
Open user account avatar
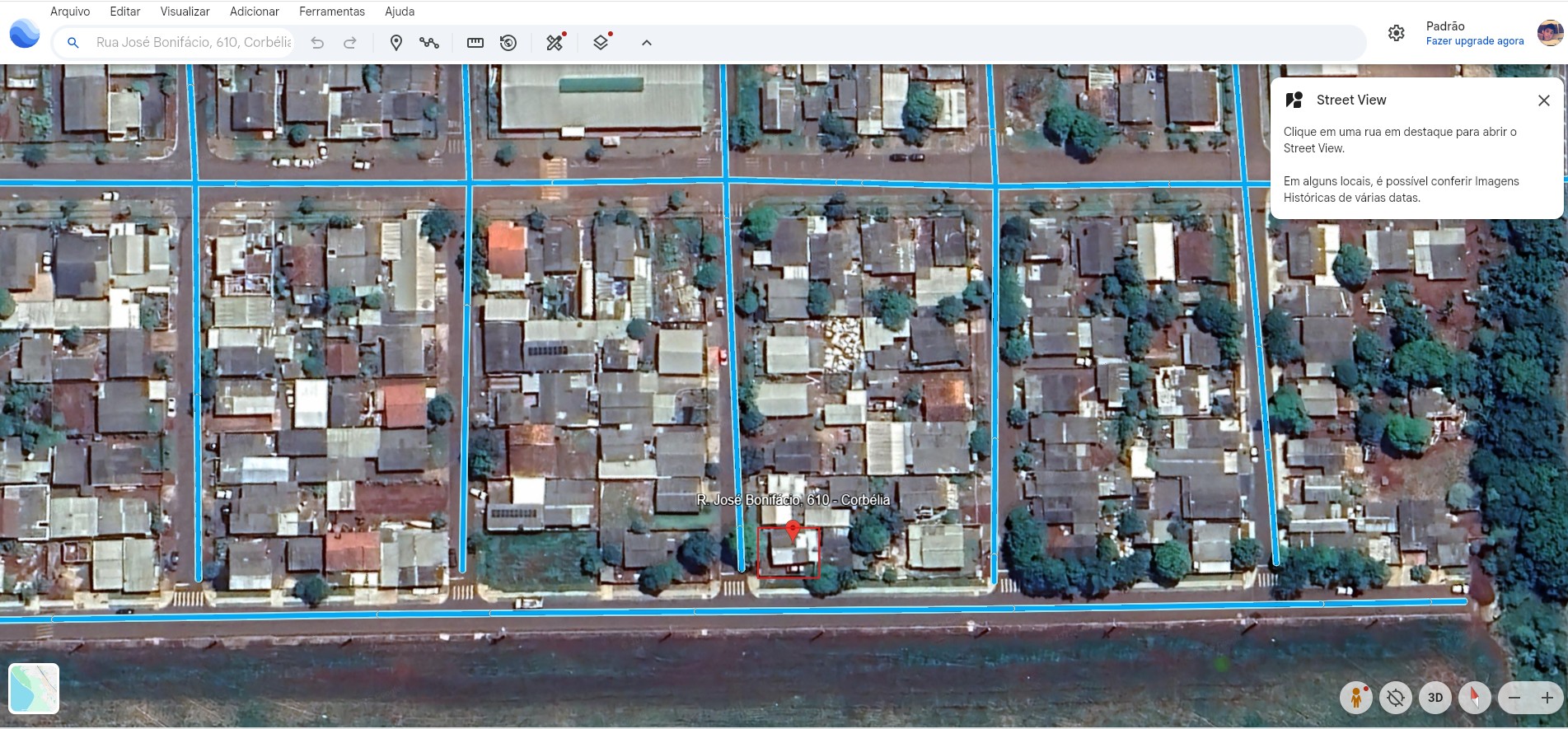[1550, 33]
